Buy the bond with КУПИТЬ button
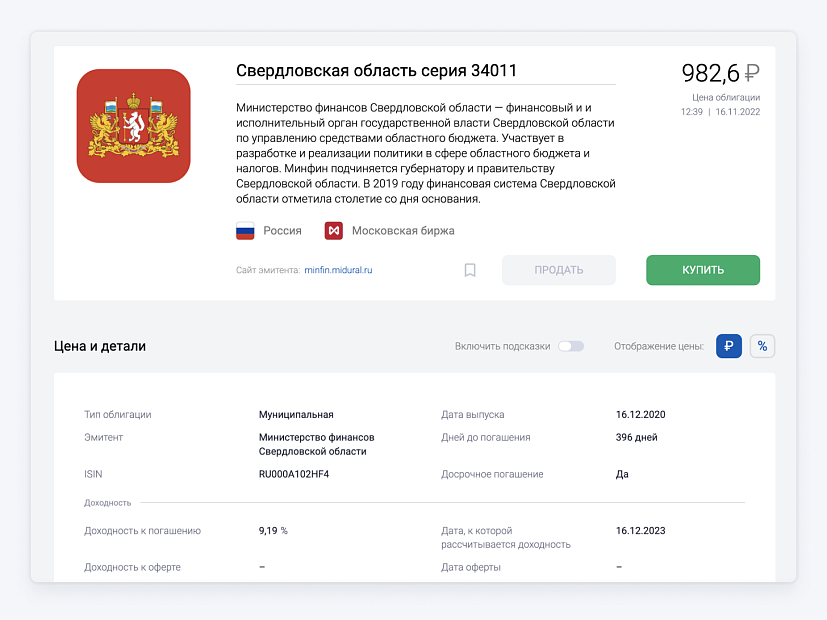Viewport: 827px width, 620px height. [x=703, y=270]
